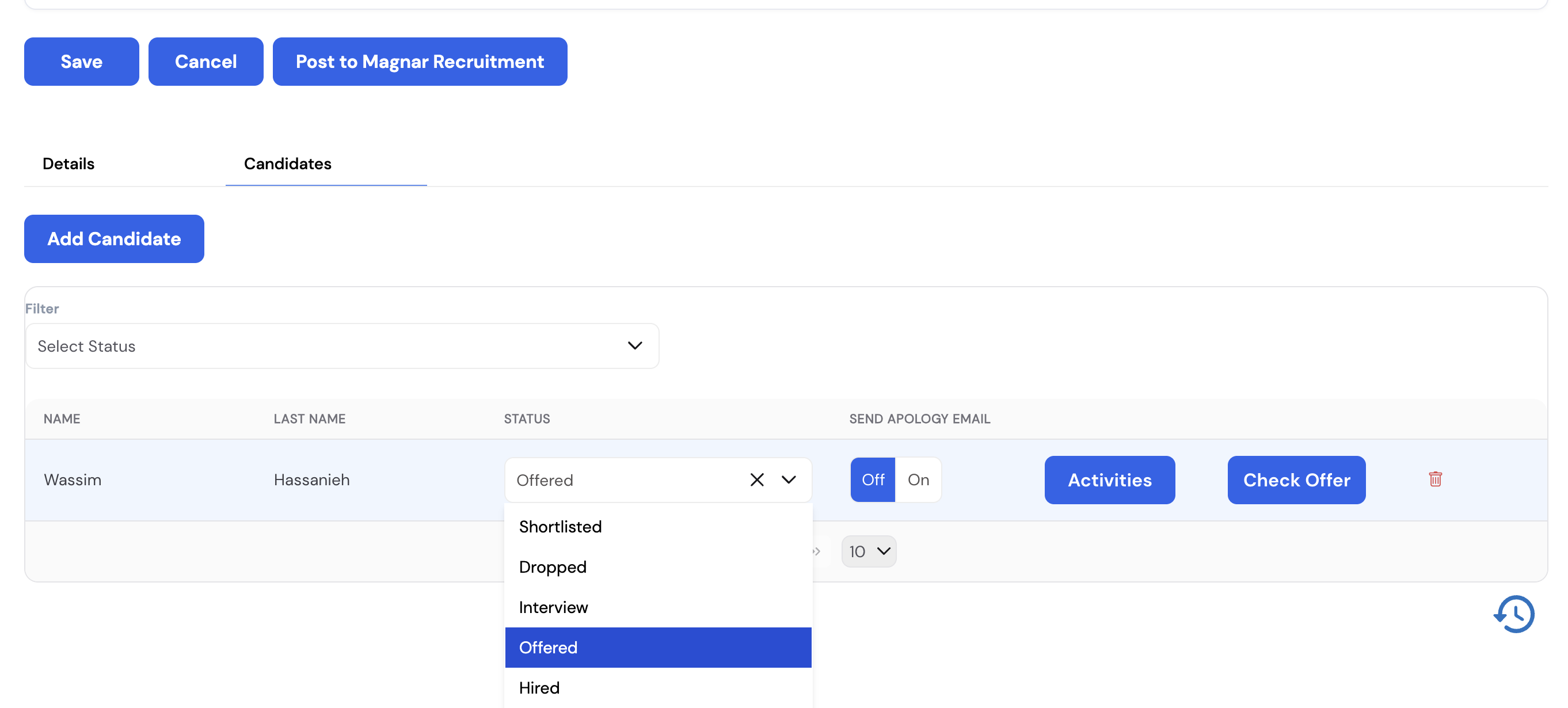Choose Shortlisted from status list
Viewport: 1568px width, 708px height.
[x=658, y=527]
